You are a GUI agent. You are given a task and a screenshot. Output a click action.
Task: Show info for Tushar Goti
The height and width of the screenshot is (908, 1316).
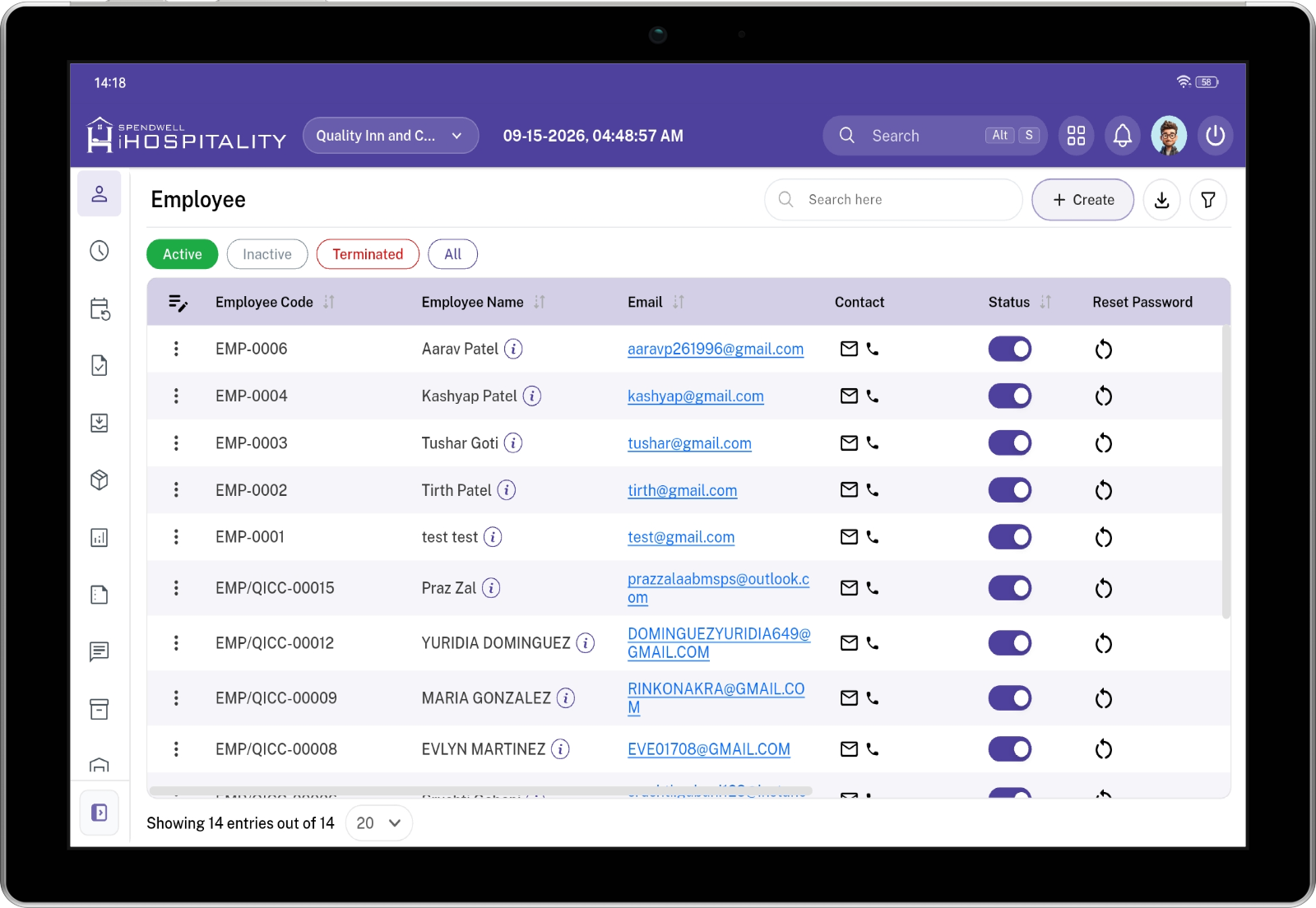(513, 443)
